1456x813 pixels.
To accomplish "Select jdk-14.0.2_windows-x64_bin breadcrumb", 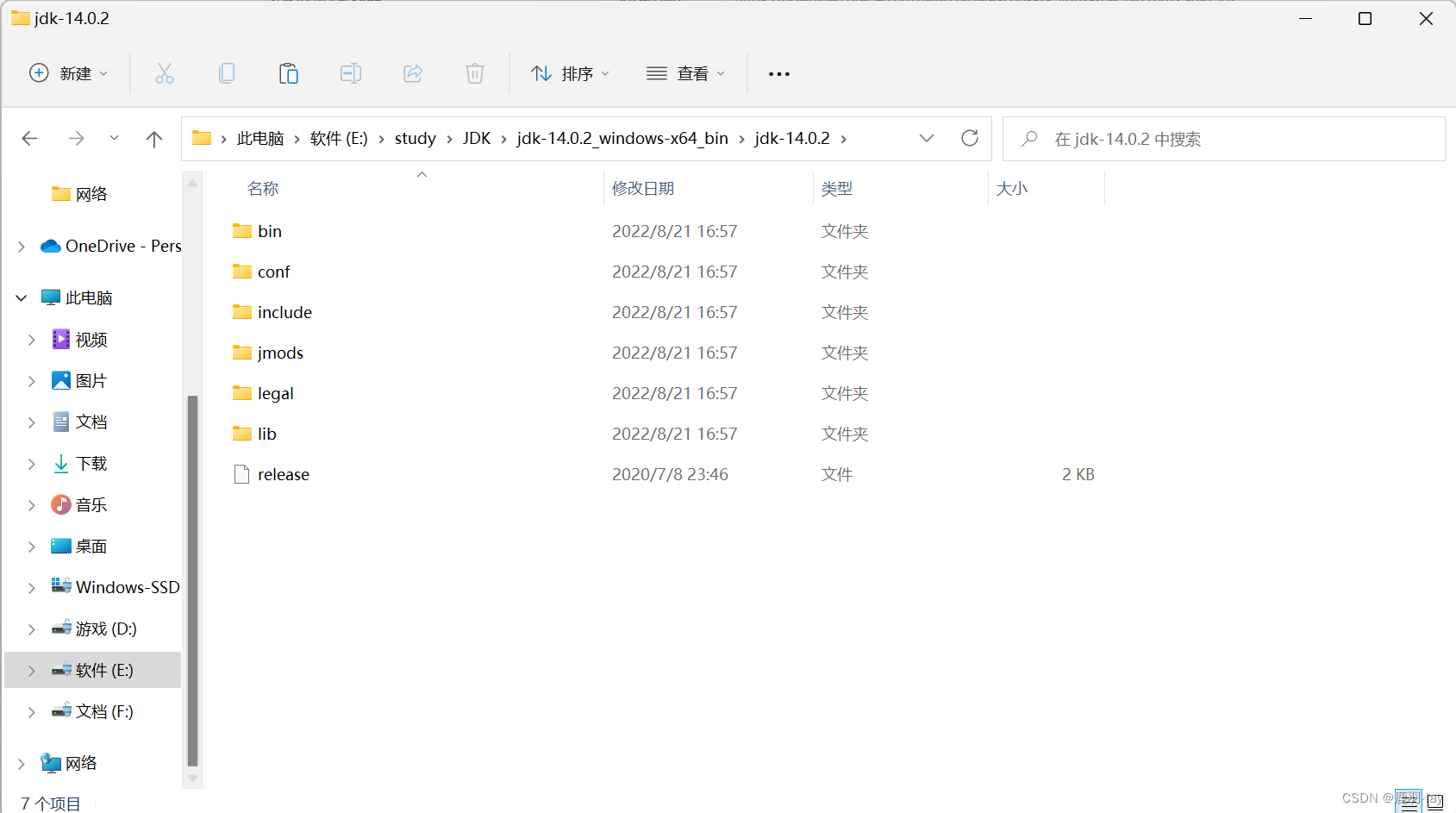I will (622, 139).
